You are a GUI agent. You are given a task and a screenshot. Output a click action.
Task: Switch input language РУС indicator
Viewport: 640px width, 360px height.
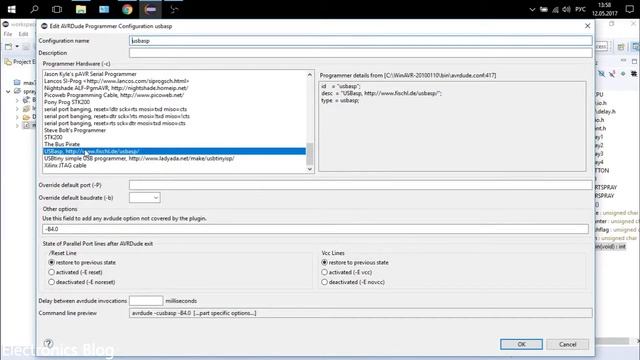580,9
